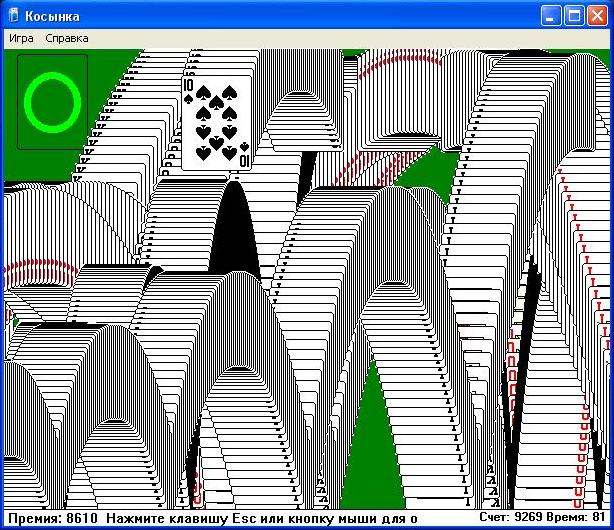This screenshot has height=530, width=614.
Task: Click the Счет: 9269 score text
Action: tap(511, 517)
